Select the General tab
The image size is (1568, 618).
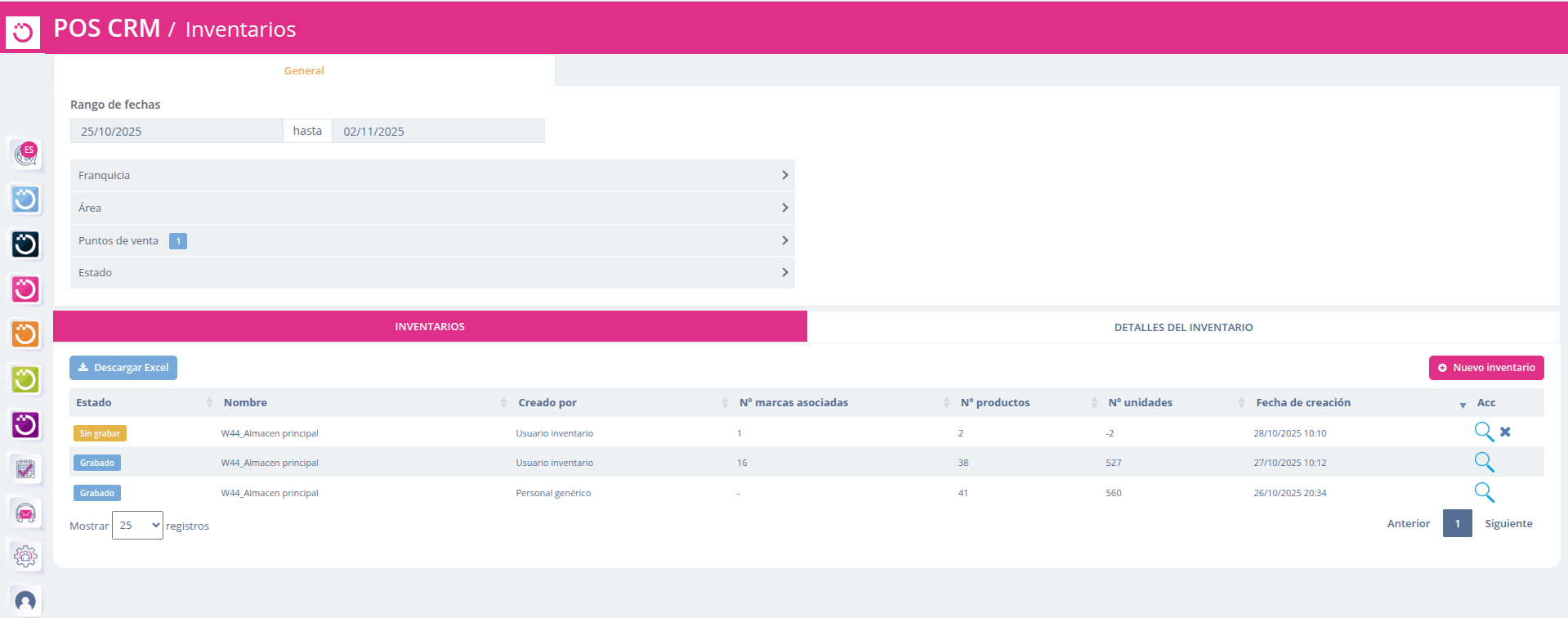click(304, 71)
